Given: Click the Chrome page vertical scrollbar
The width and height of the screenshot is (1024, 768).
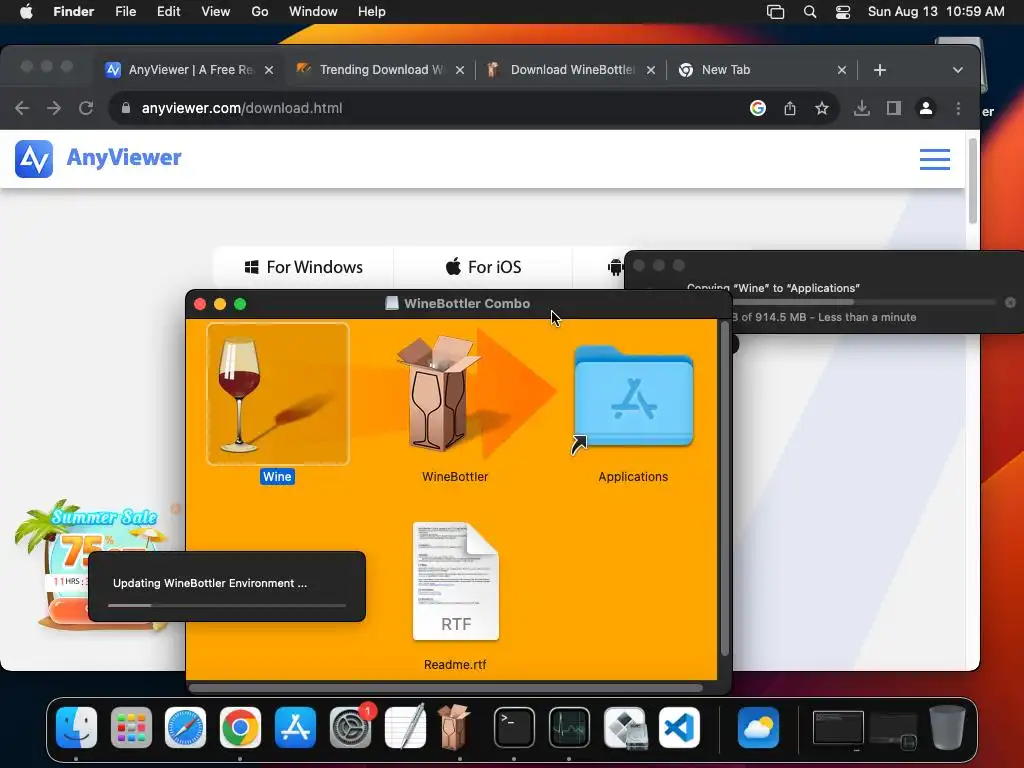Looking at the screenshot, I should pyautogui.click(x=972, y=181).
